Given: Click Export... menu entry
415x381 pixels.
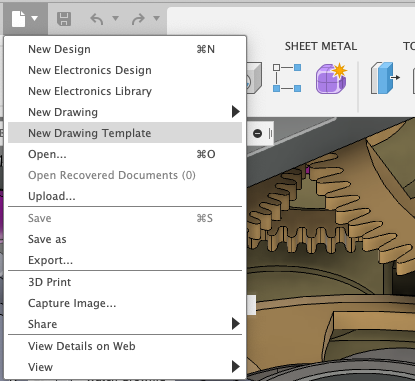Looking at the screenshot, I should pos(125,260).
